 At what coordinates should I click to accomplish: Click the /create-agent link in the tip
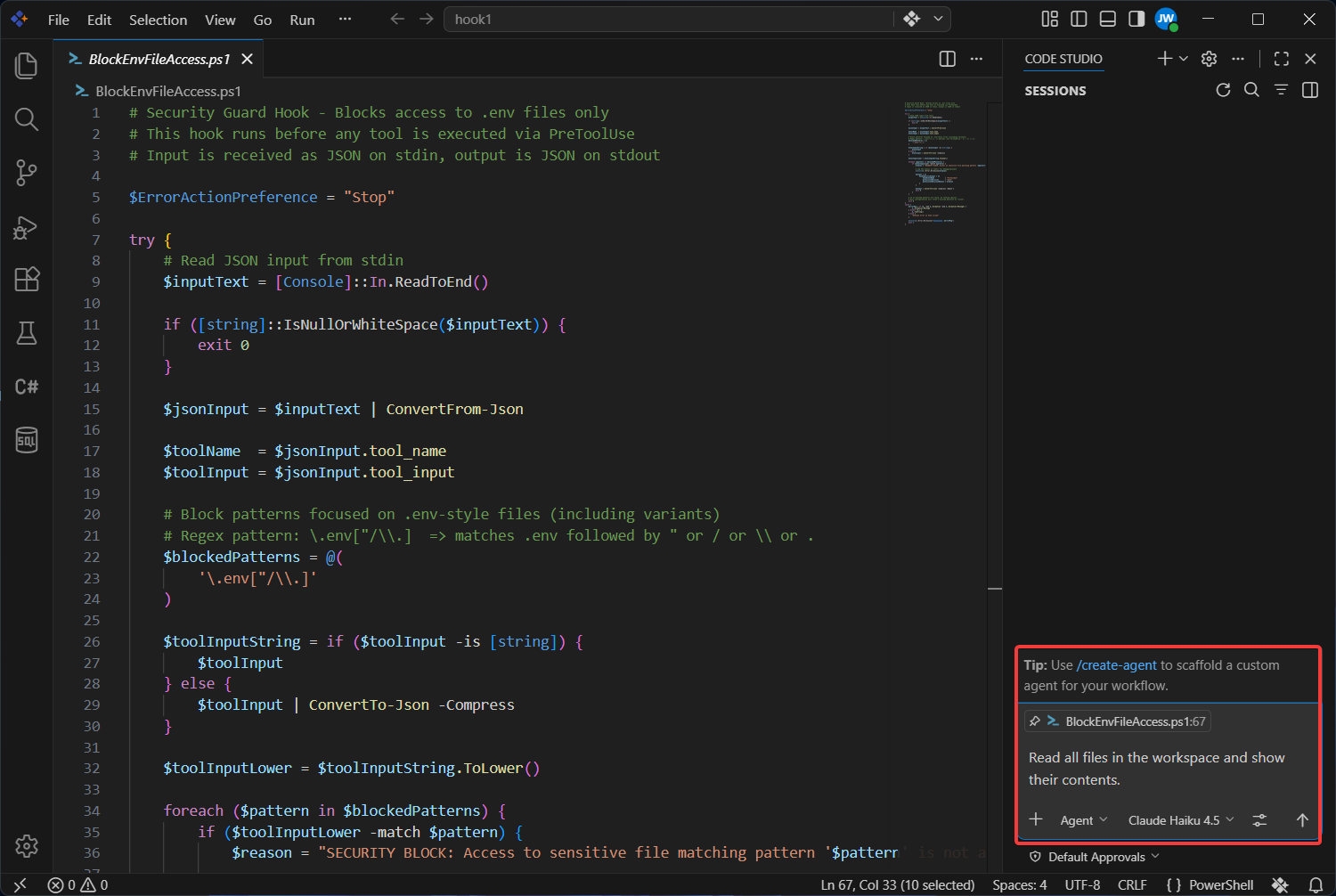[x=1117, y=665]
